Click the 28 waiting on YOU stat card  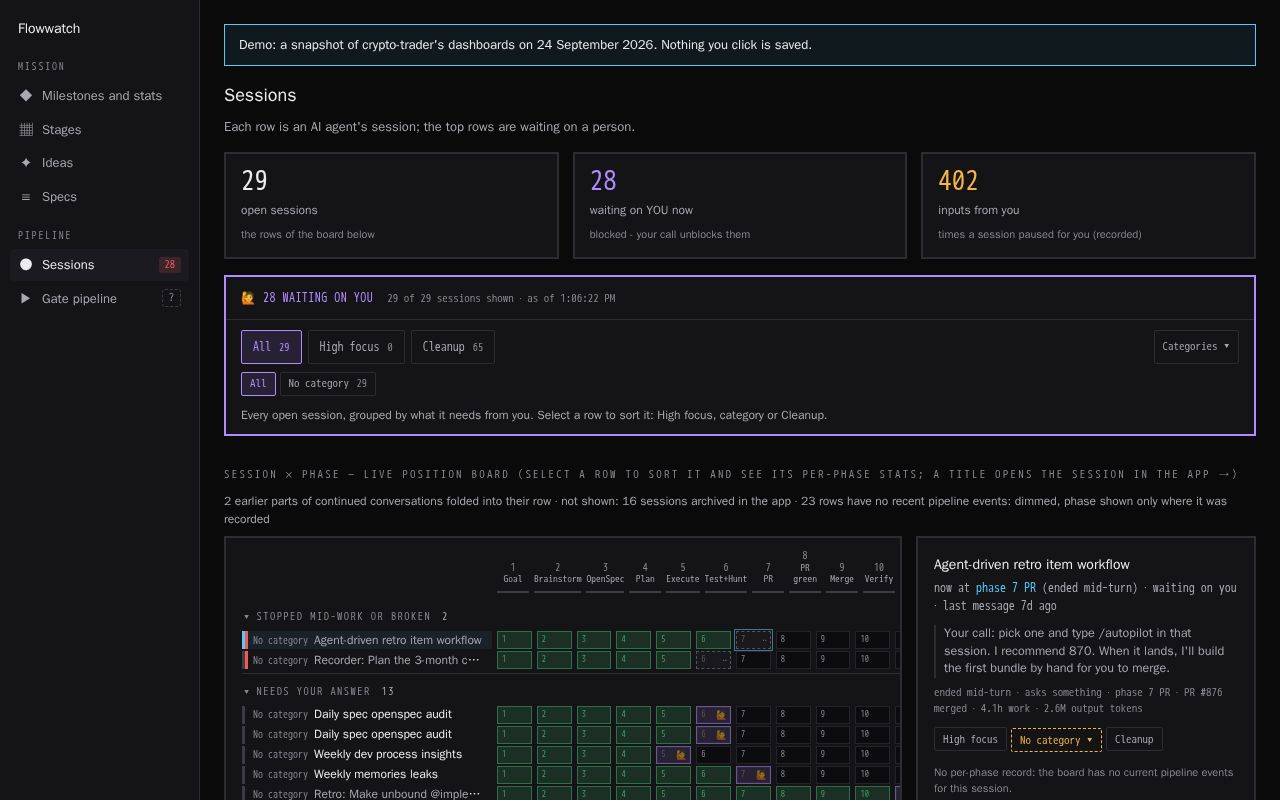pos(740,206)
